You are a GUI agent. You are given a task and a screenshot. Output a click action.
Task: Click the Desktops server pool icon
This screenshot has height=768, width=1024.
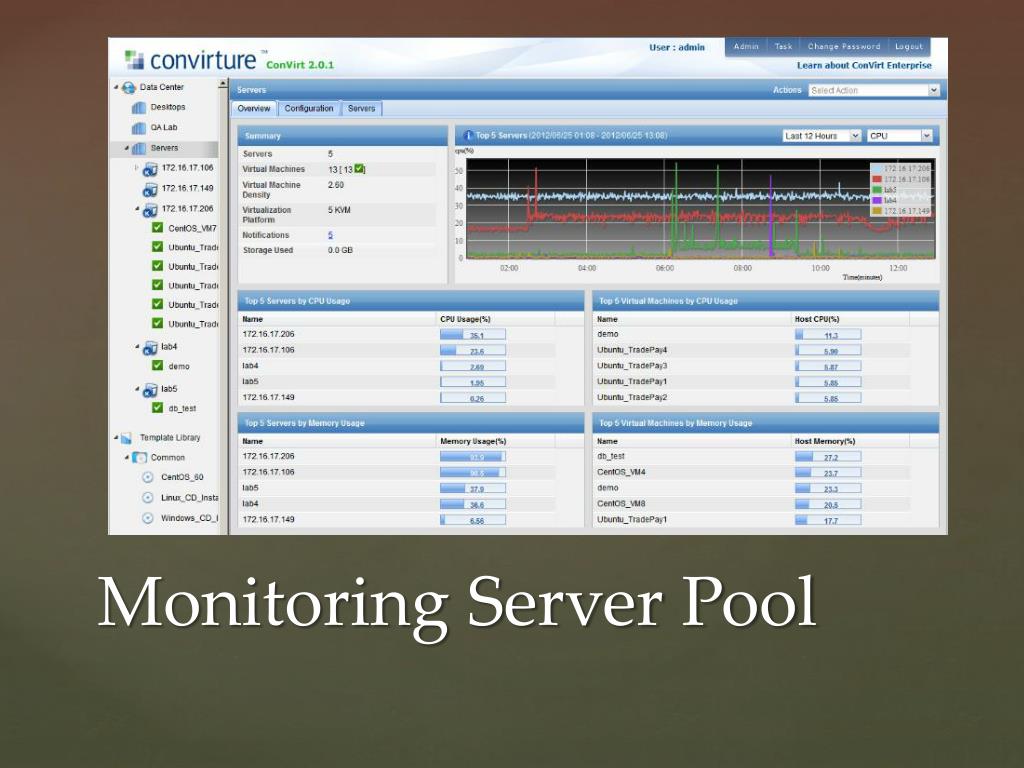tap(139, 108)
